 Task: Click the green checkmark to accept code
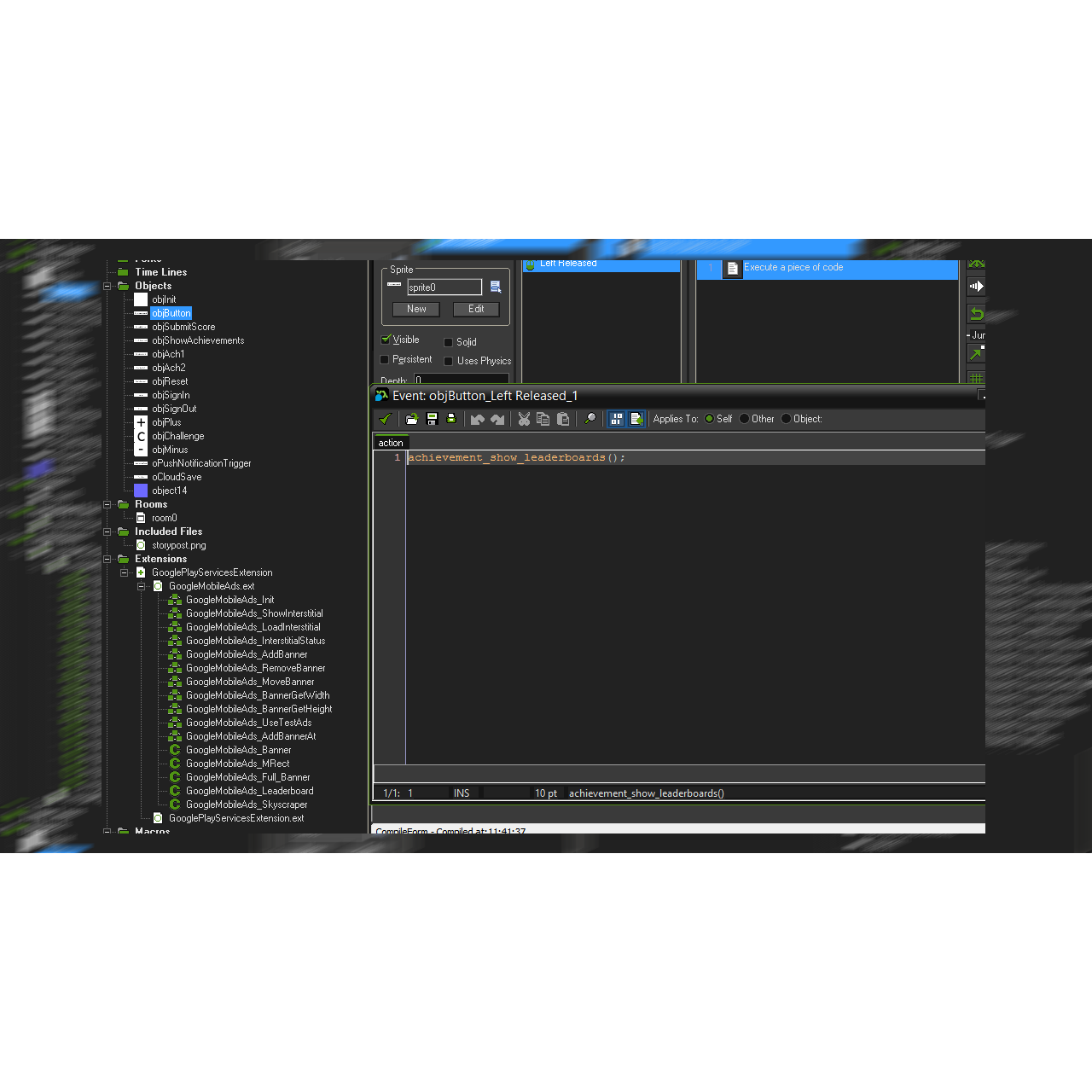point(385,419)
